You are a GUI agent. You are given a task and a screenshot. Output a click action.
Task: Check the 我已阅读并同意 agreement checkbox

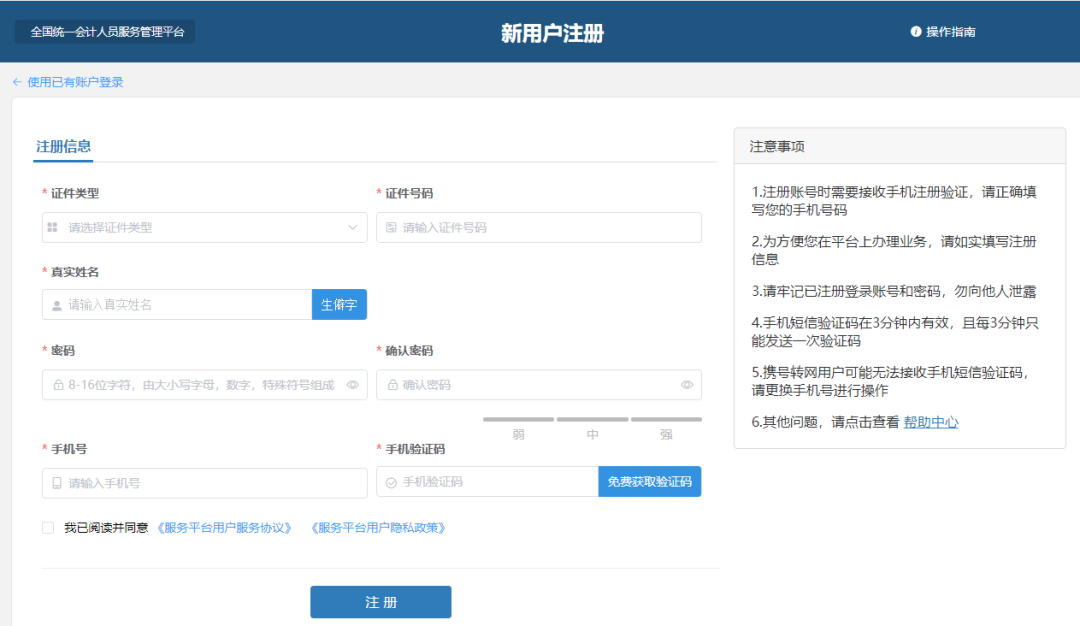coord(48,528)
